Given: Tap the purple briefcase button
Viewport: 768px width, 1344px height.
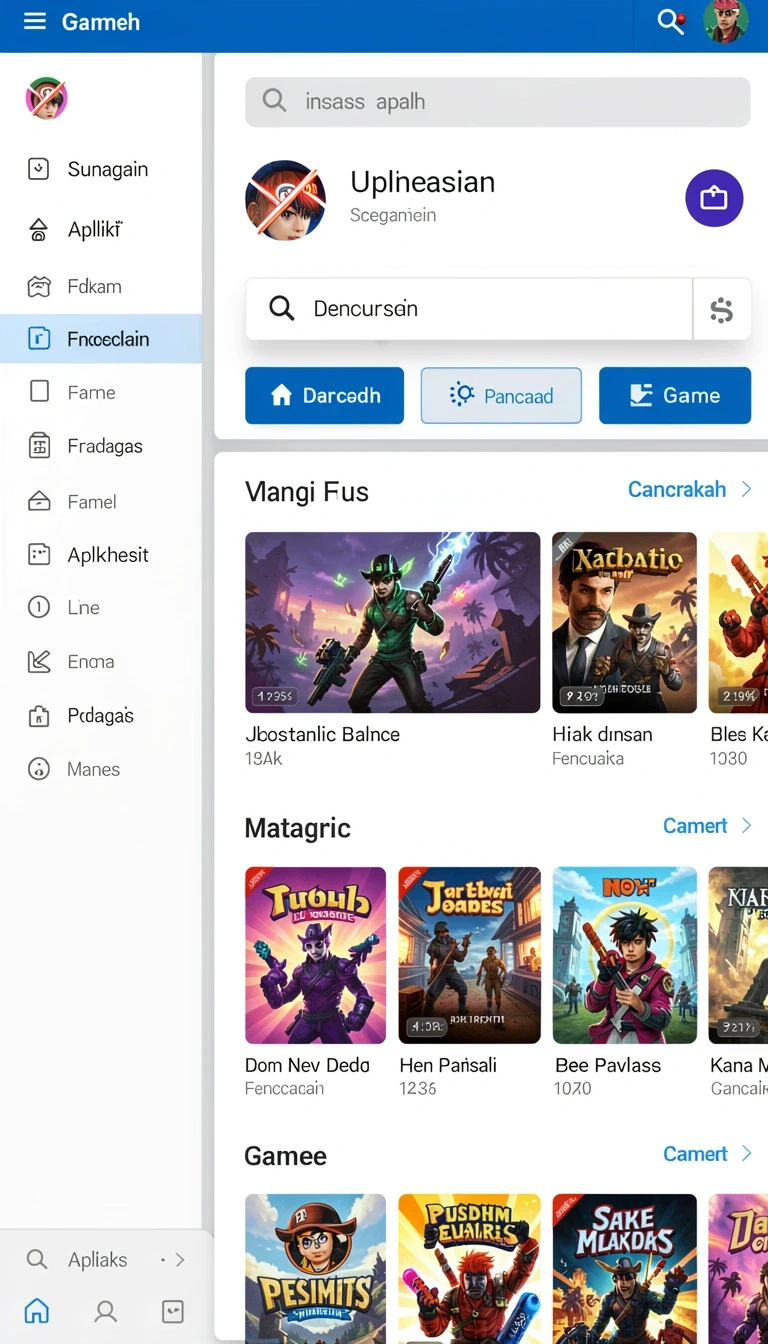Looking at the screenshot, I should (714, 198).
